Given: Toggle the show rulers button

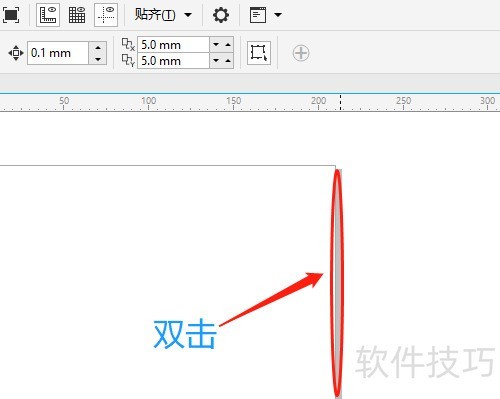Looking at the screenshot, I should click(48, 15).
